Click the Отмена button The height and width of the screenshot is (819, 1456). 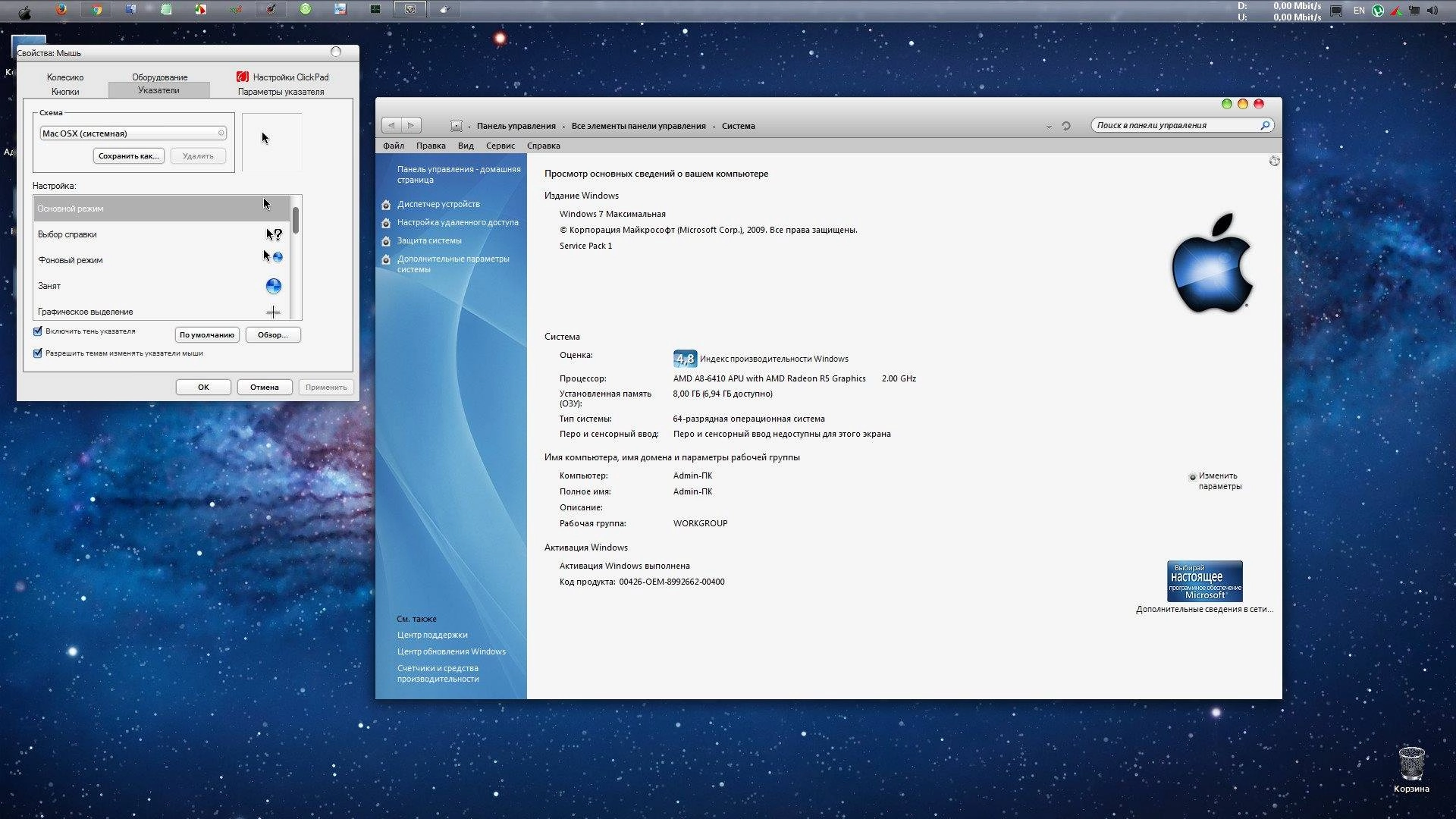[265, 388]
